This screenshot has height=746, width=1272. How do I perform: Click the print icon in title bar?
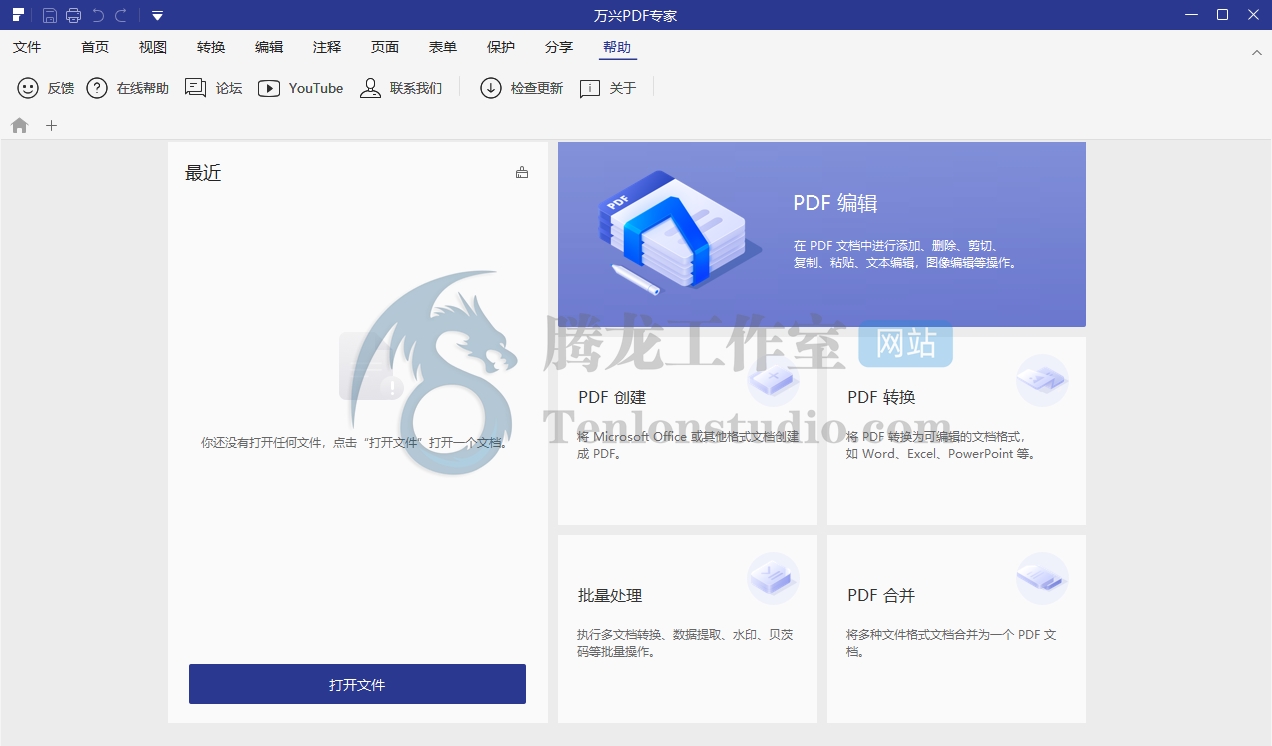coord(73,15)
